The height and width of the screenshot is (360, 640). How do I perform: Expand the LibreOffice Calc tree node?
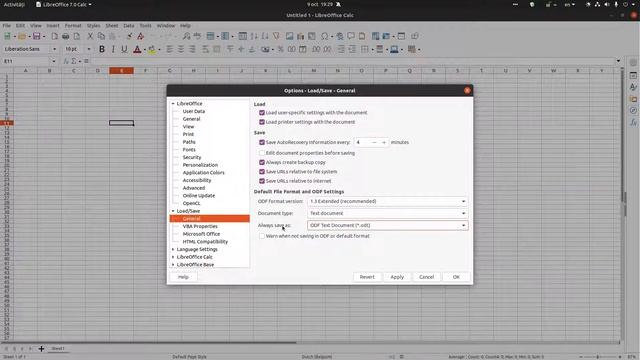pos(173,257)
